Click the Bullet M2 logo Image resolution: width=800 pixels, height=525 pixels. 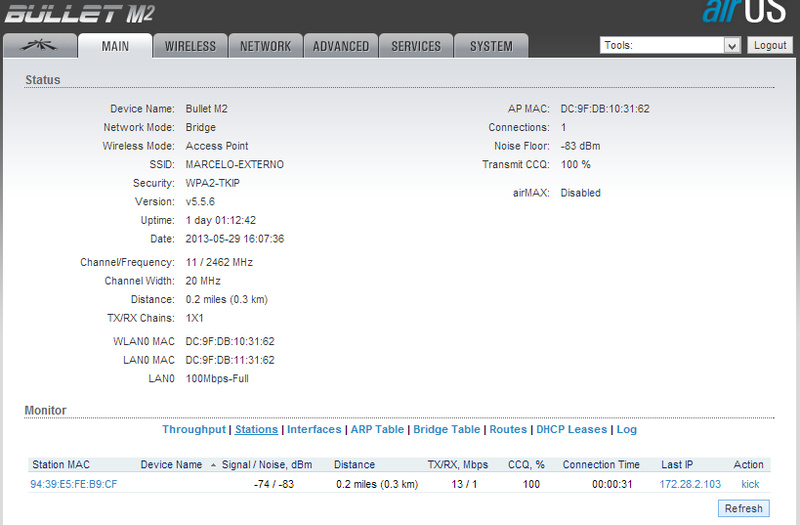[80, 13]
